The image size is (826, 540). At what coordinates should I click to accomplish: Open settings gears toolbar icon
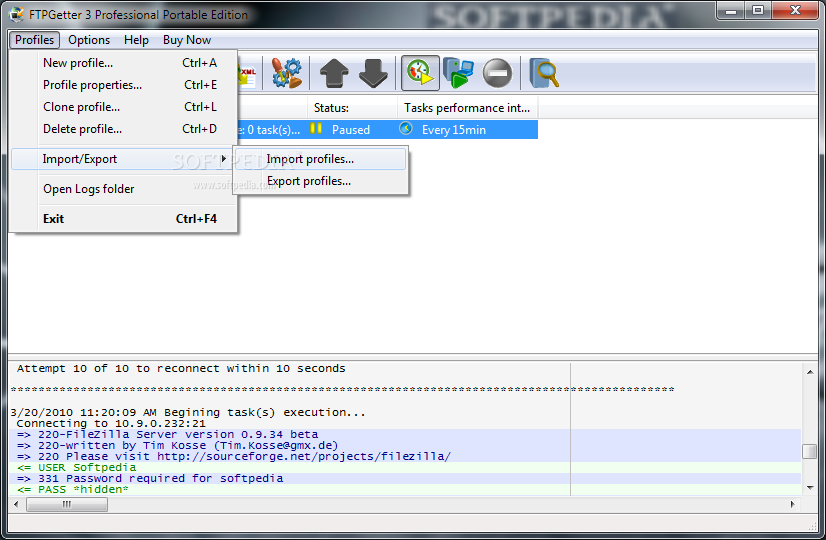287,73
